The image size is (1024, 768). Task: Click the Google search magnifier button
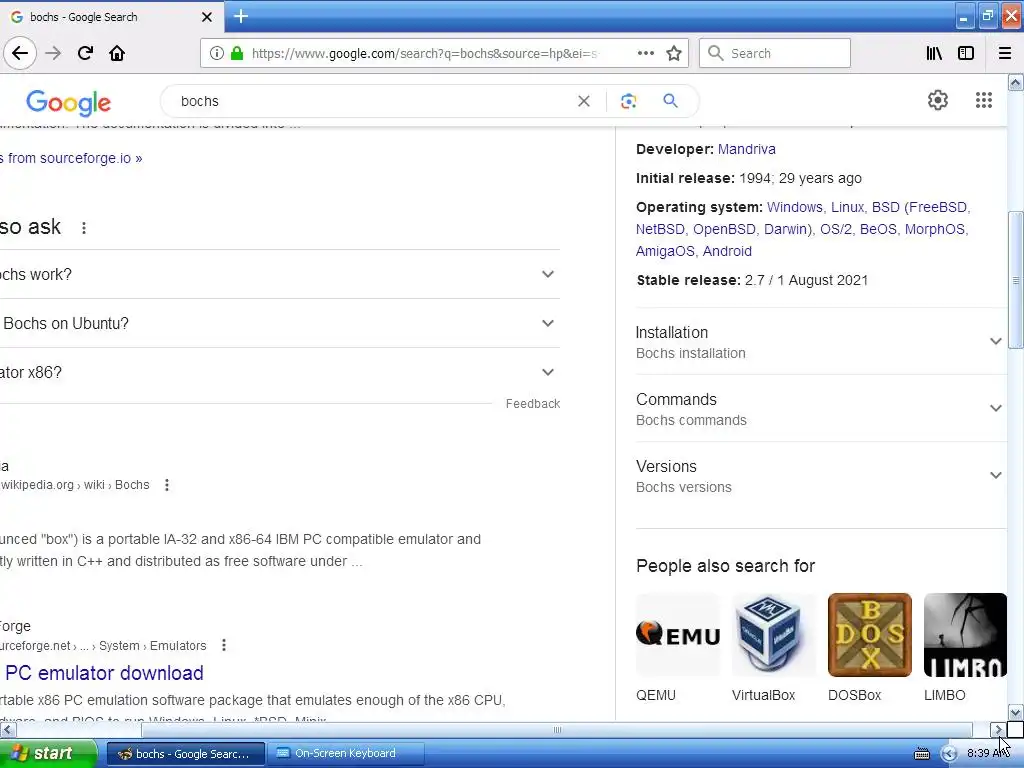coord(670,101)
